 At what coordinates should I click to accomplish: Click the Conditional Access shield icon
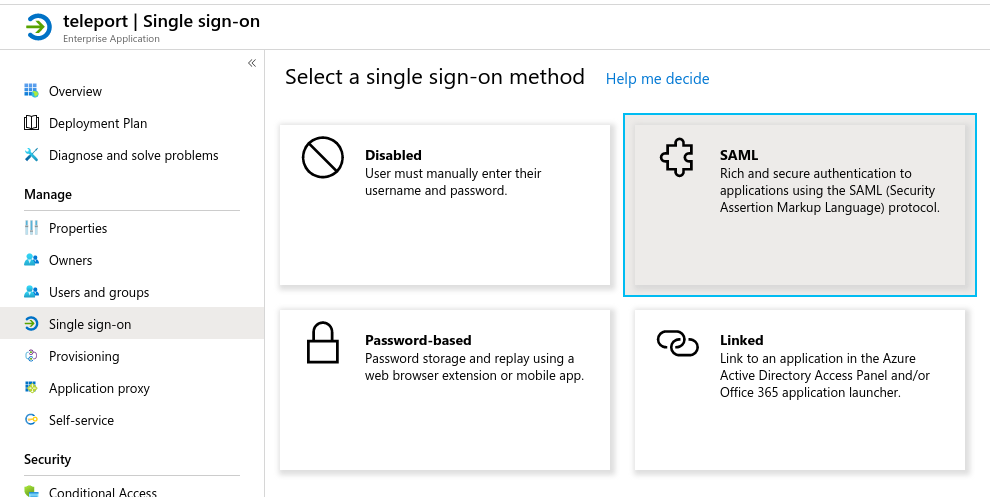click(x=31, y=491)
